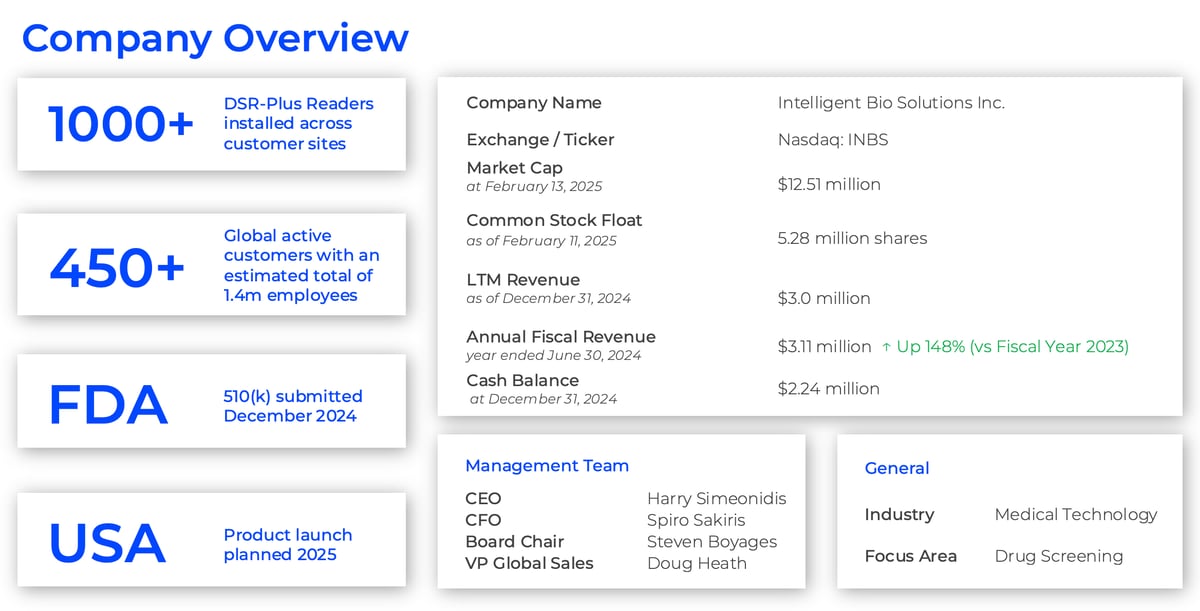
Task: Click the Cash Balance label
Action: [x=522, y=381]
